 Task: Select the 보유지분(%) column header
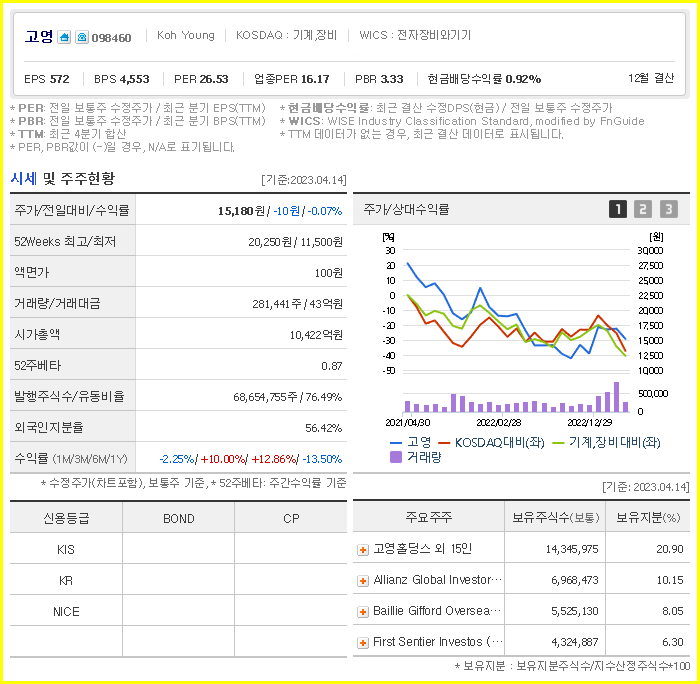click(648, 517)
